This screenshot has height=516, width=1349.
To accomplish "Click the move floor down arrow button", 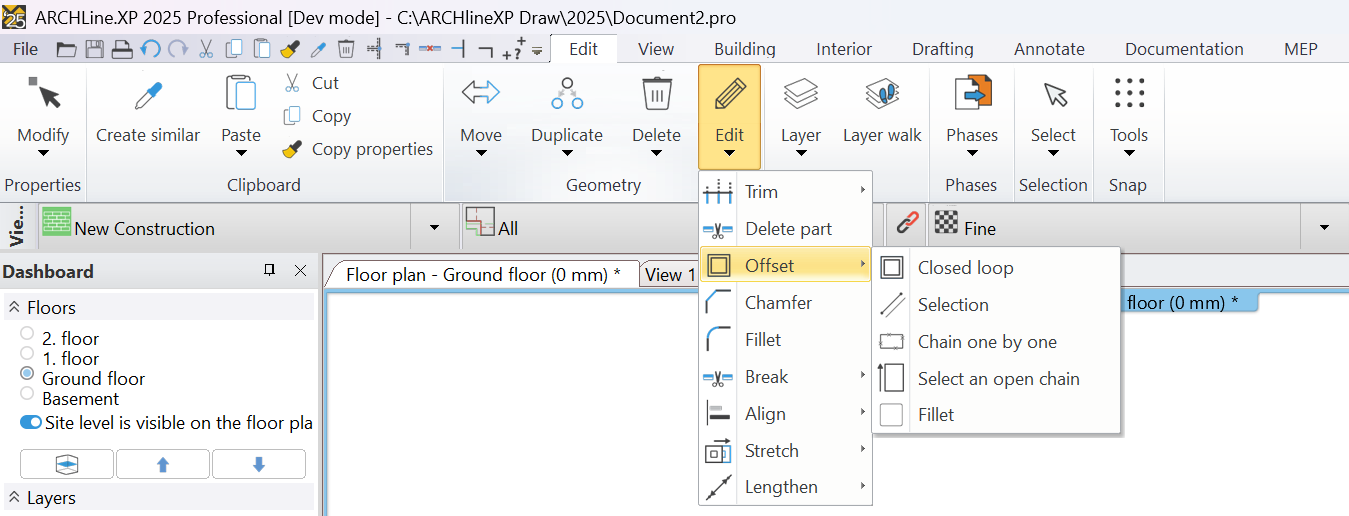I will pyautogui.click(x=258, y=464).
